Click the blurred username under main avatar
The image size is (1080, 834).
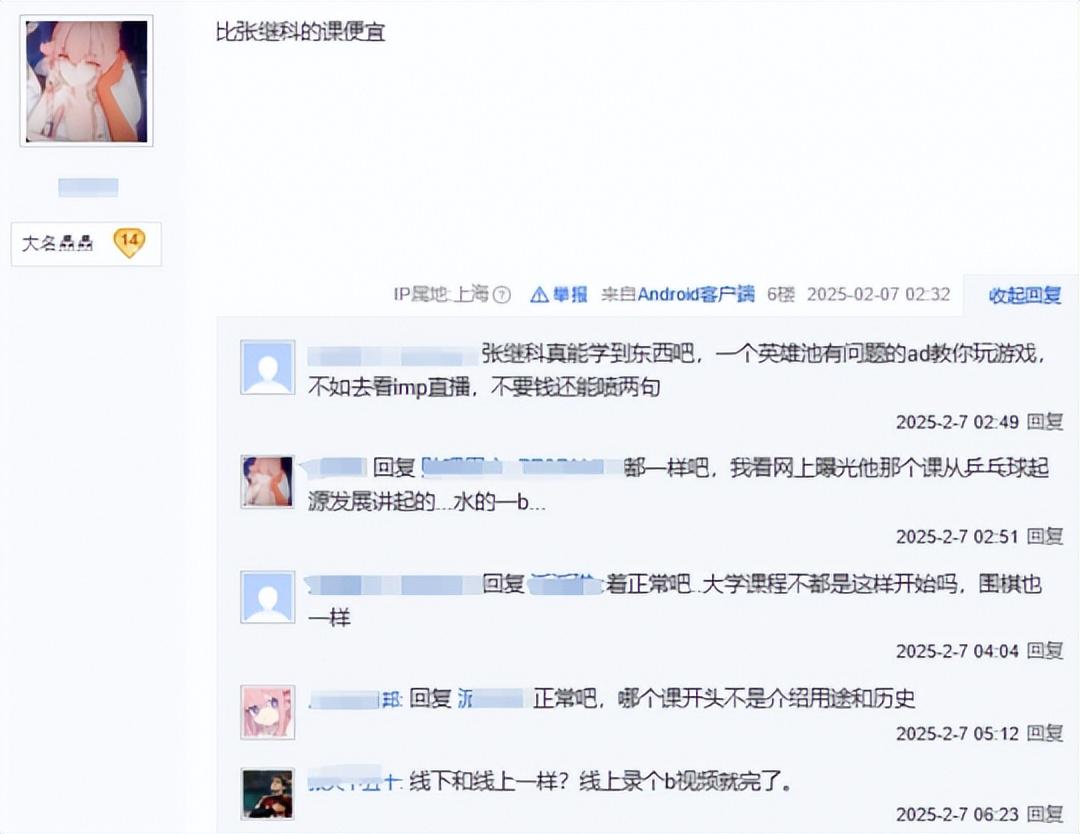click(88, 187)
